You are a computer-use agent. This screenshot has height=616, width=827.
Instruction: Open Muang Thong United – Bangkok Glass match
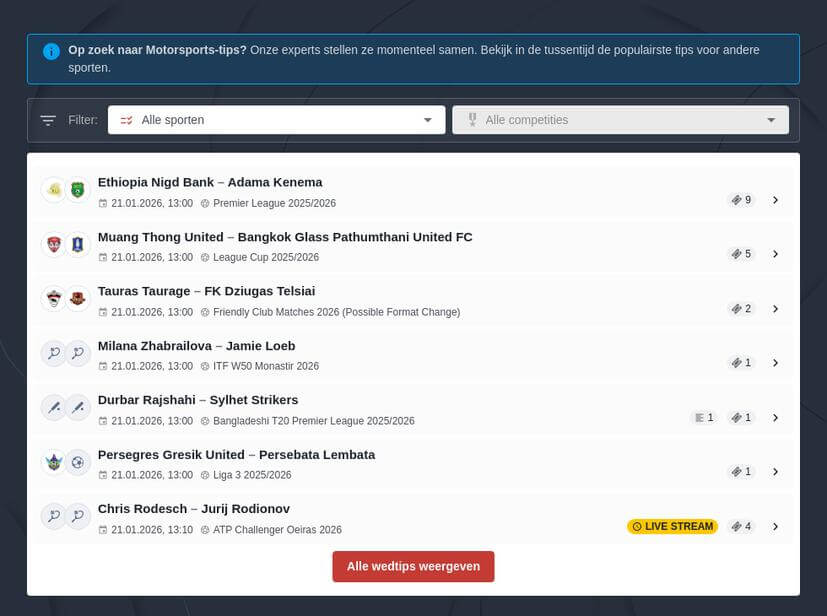[x=285, y=237]
